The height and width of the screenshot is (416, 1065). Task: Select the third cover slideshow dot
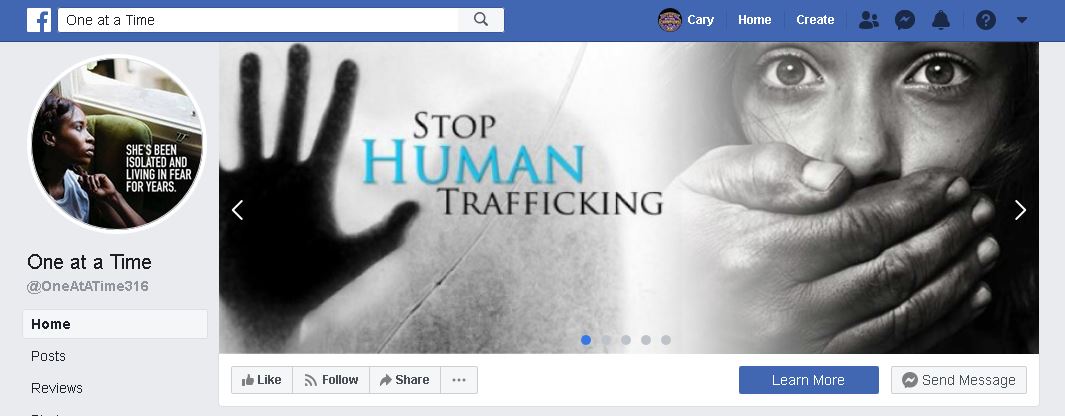[x=626, y=340]
